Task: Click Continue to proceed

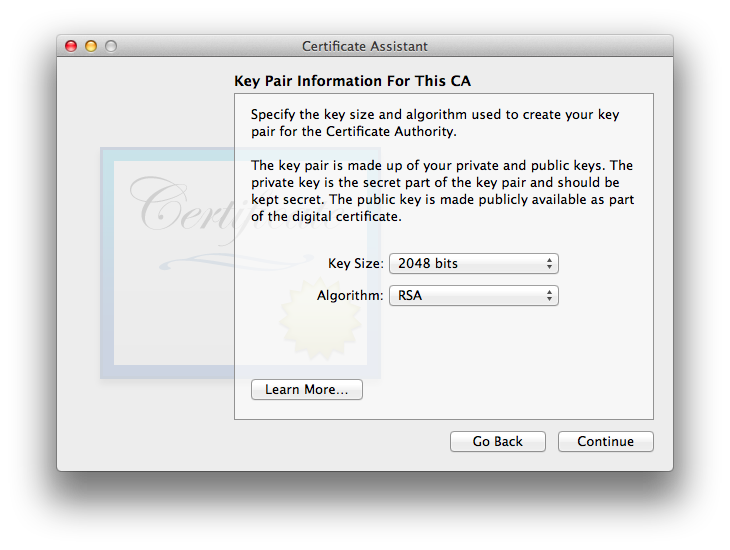Action: pyautogui.click(x=605, y=441)
